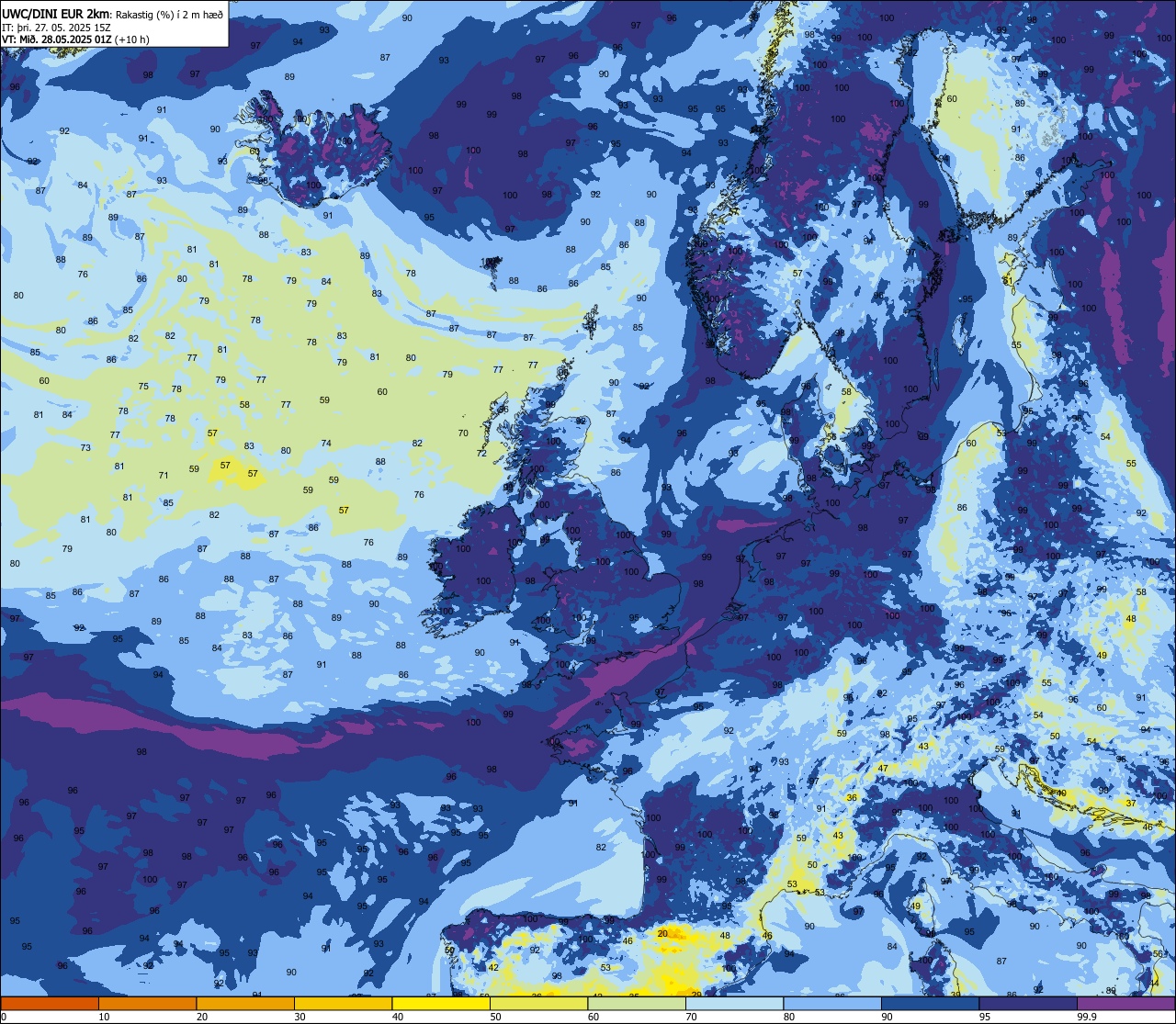This screenshot has height=1024, width=1176.
Task: Select the dark navy 95–99.9 legend segment
Action: (1028, 1003)
